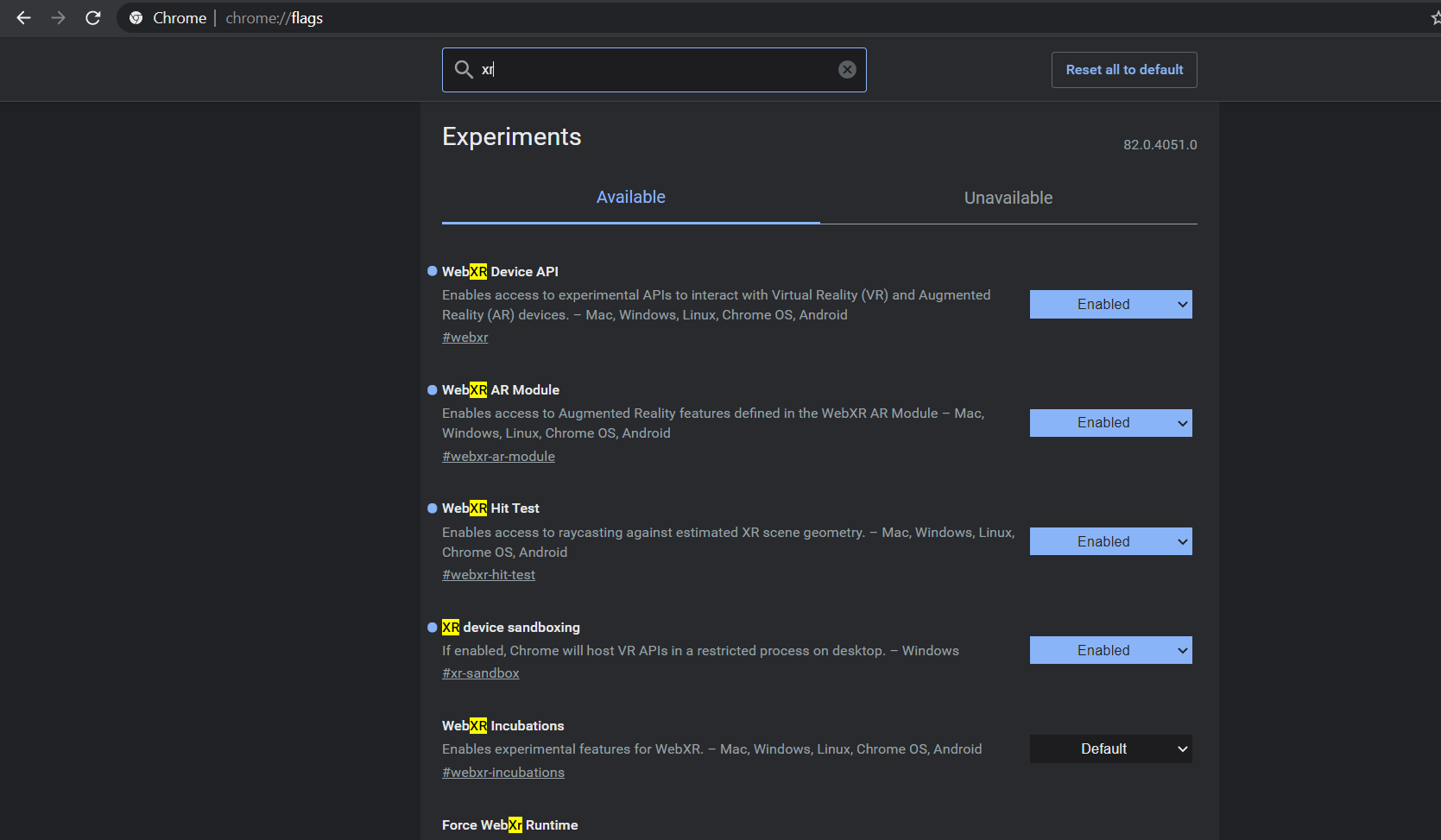
Task: Follow the #webxr-ar-module anchor link
Action: coord(498,457)
